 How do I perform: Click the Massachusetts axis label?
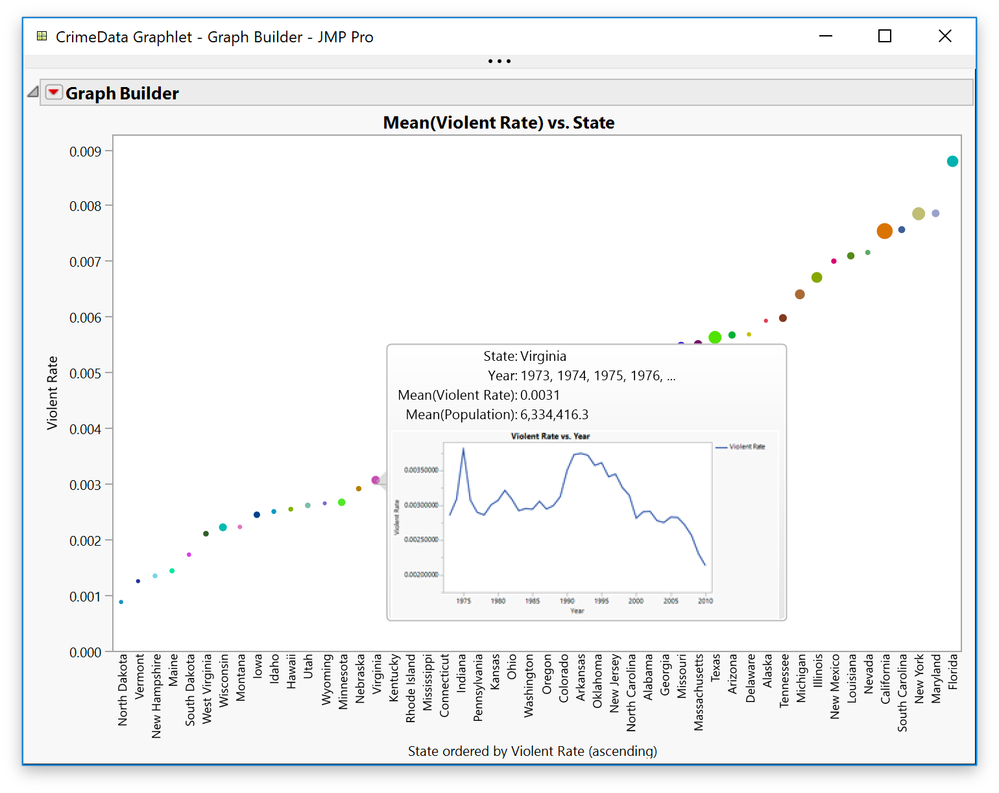coord(698,692)
